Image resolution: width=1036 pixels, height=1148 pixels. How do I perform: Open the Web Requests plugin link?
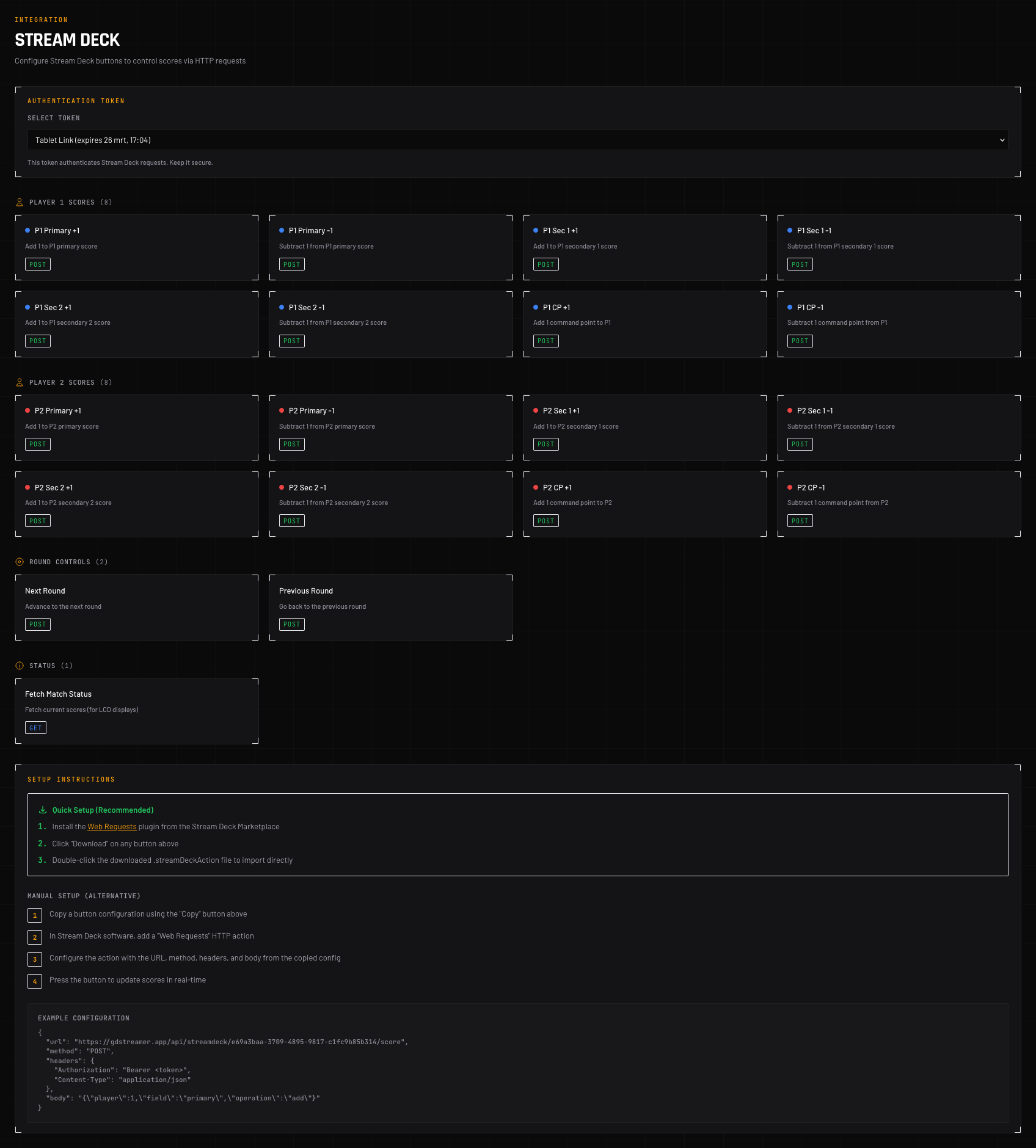(x=112, y=827)
